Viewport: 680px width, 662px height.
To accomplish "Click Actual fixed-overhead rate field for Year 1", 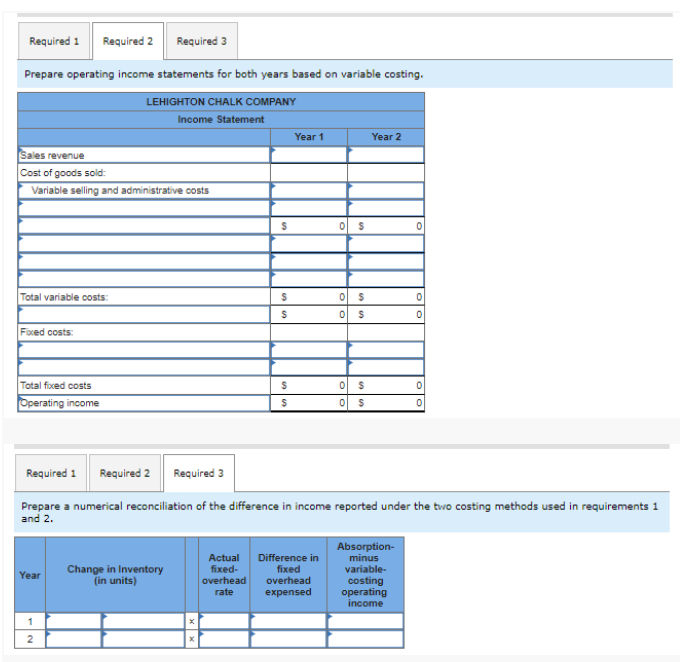I will (224, 621).
